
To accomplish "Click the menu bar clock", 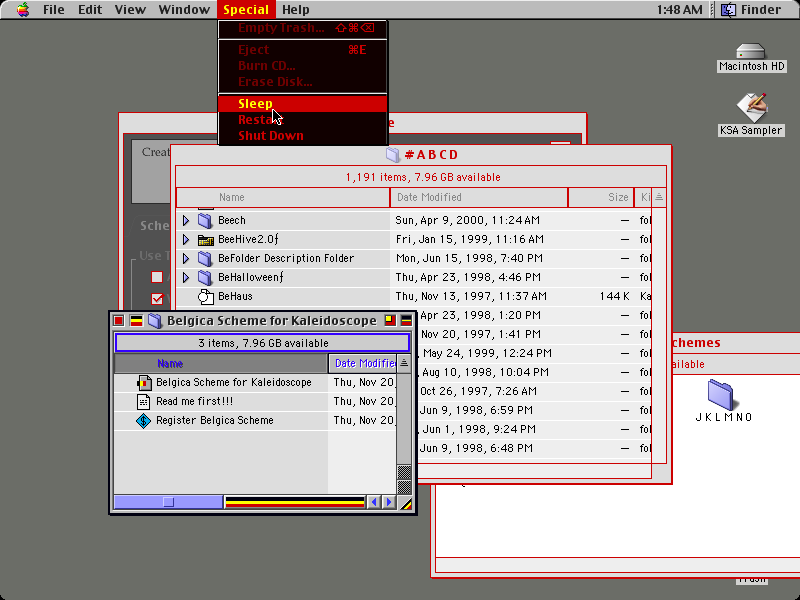I will [x=679, y=9].
